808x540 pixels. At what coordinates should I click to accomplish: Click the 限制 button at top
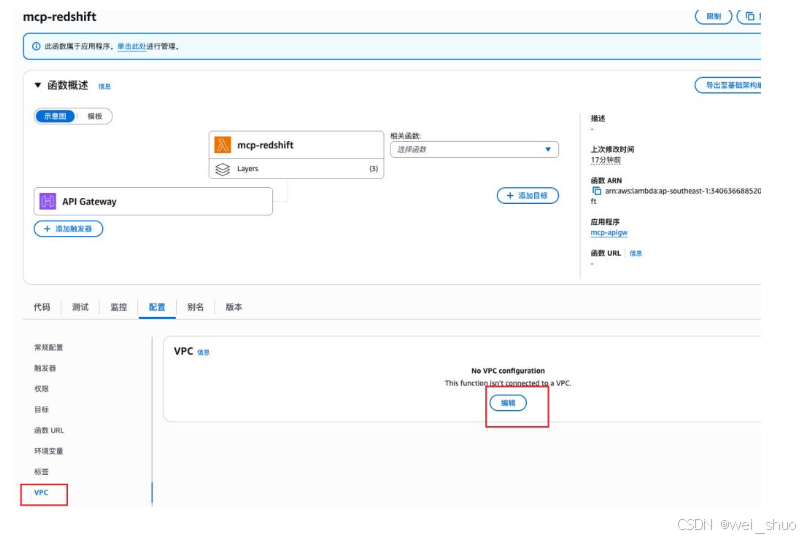pos(714,16)
